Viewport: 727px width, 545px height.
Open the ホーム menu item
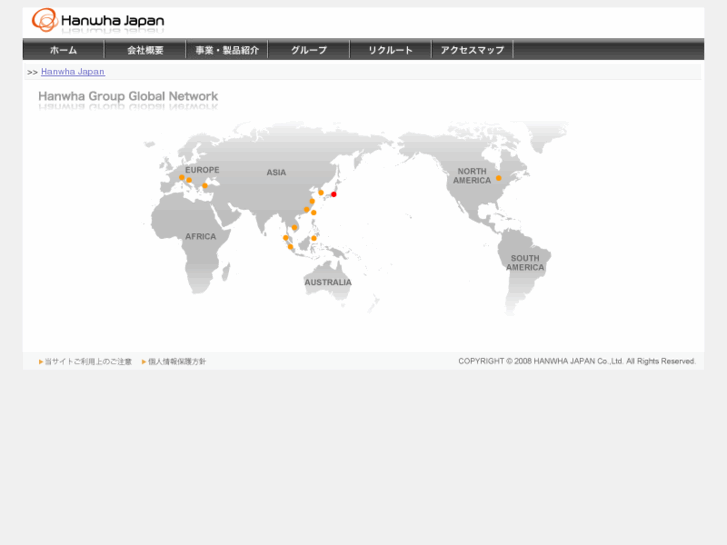pos(64,50)
